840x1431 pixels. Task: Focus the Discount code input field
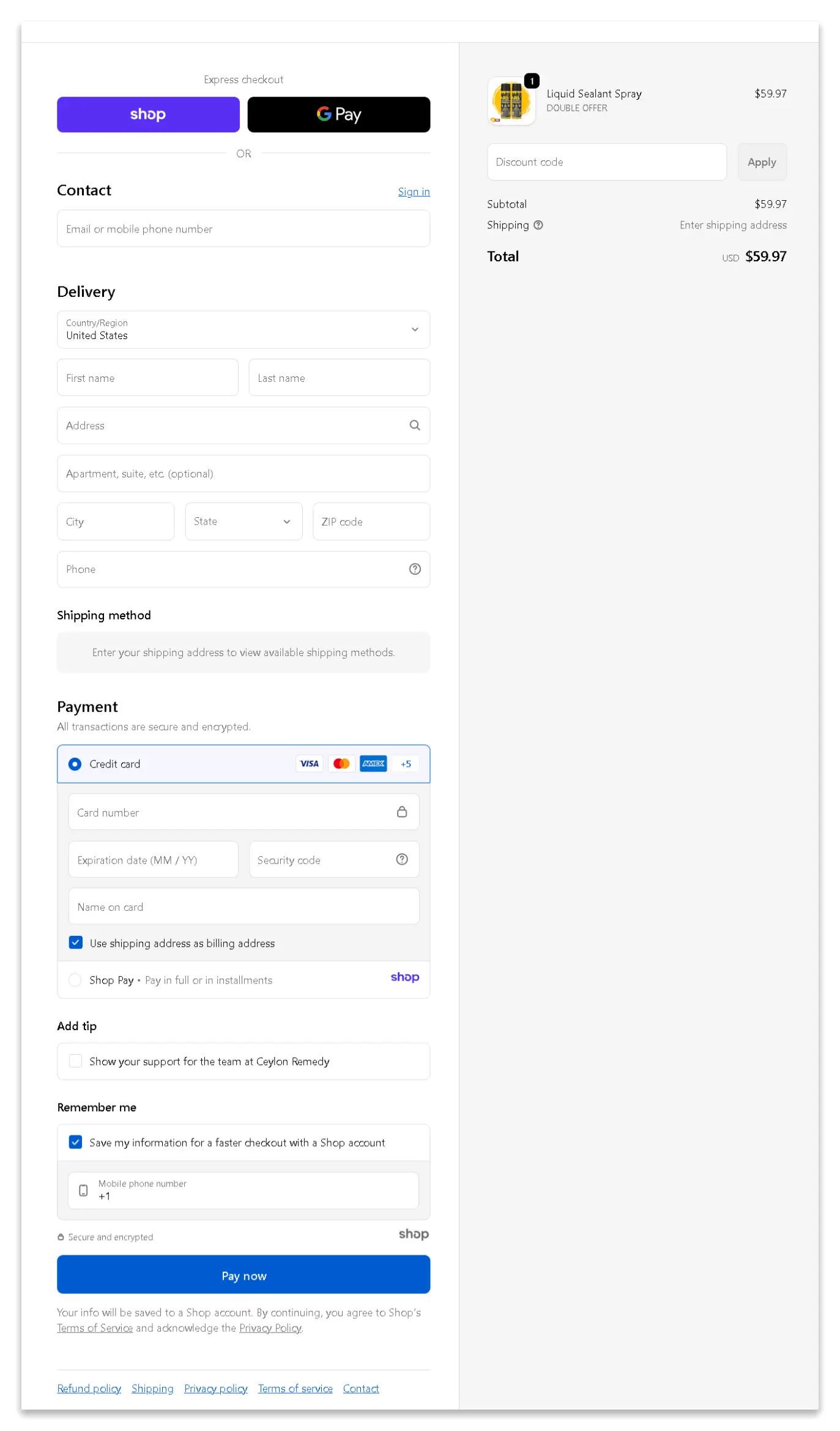[x=606, y=162]
